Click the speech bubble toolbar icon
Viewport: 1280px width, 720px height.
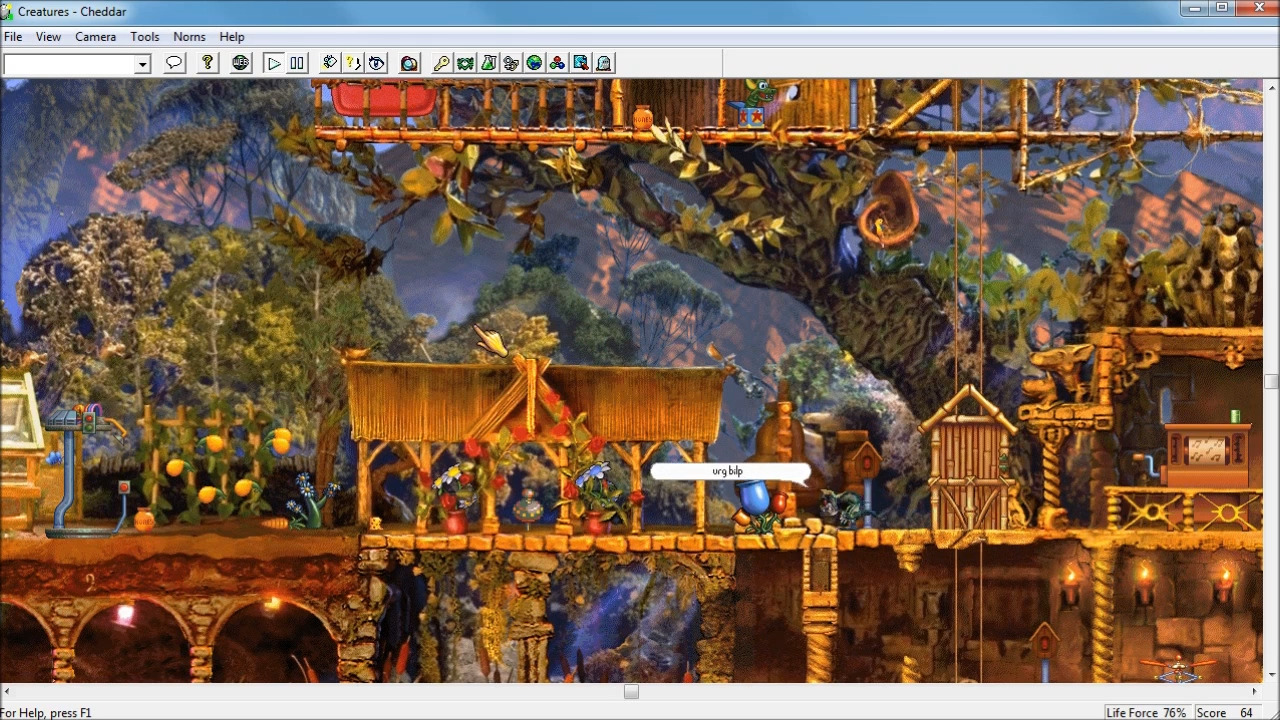click(174, 63)
